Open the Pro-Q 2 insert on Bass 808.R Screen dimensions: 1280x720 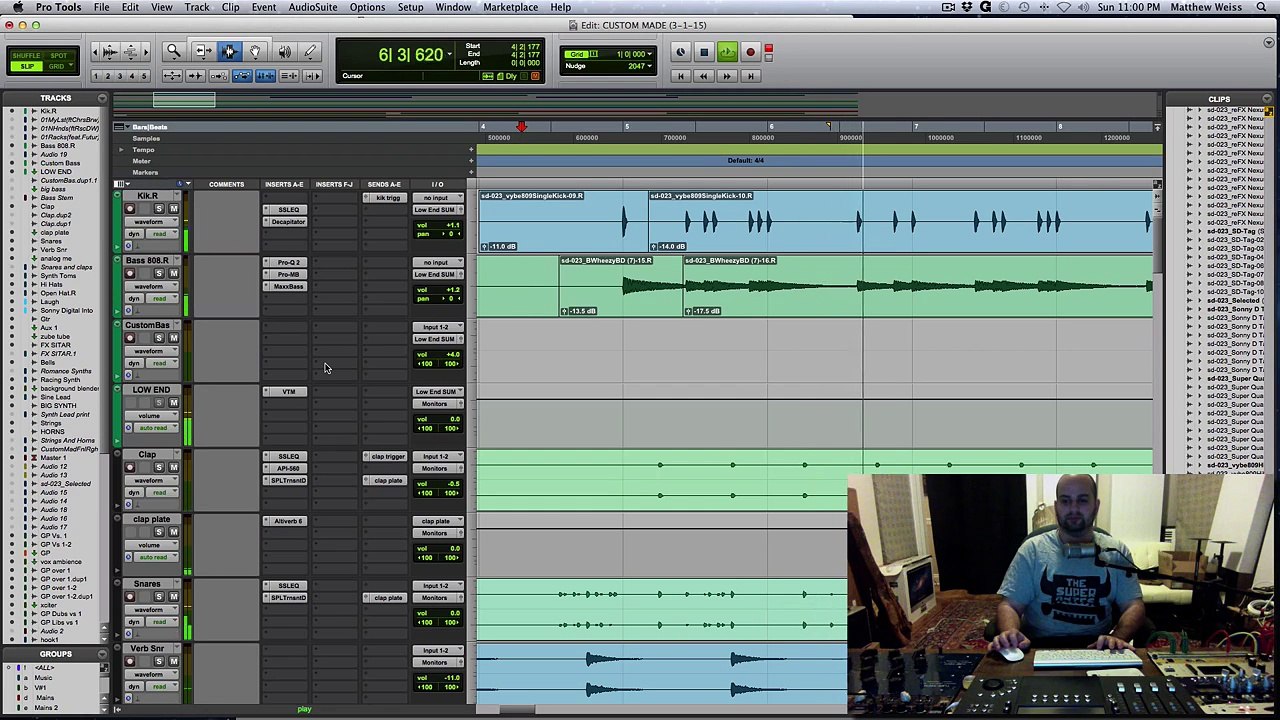coord(288,262)
